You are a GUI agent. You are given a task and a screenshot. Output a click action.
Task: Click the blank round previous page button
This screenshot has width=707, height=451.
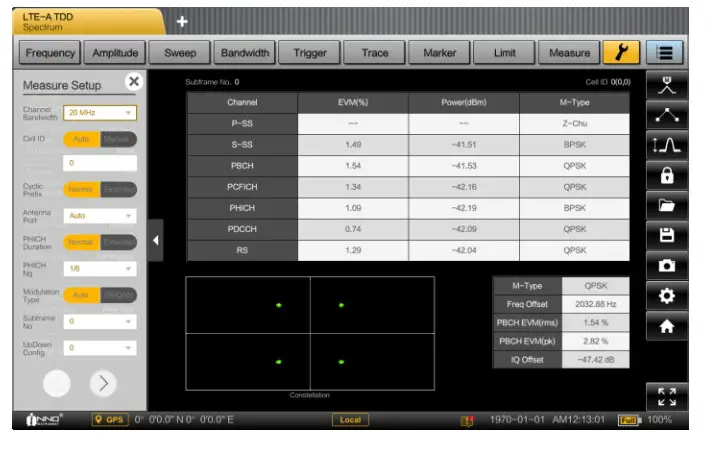(x=56, y=383)
